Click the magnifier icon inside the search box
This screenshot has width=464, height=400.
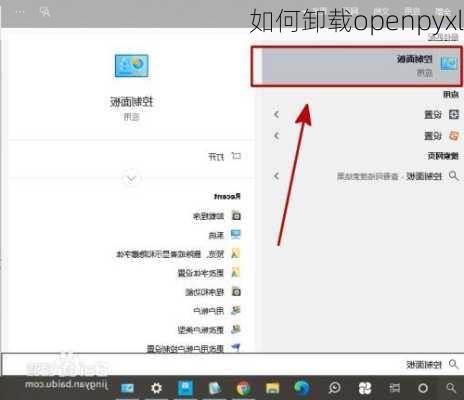[x=453, y=364]
